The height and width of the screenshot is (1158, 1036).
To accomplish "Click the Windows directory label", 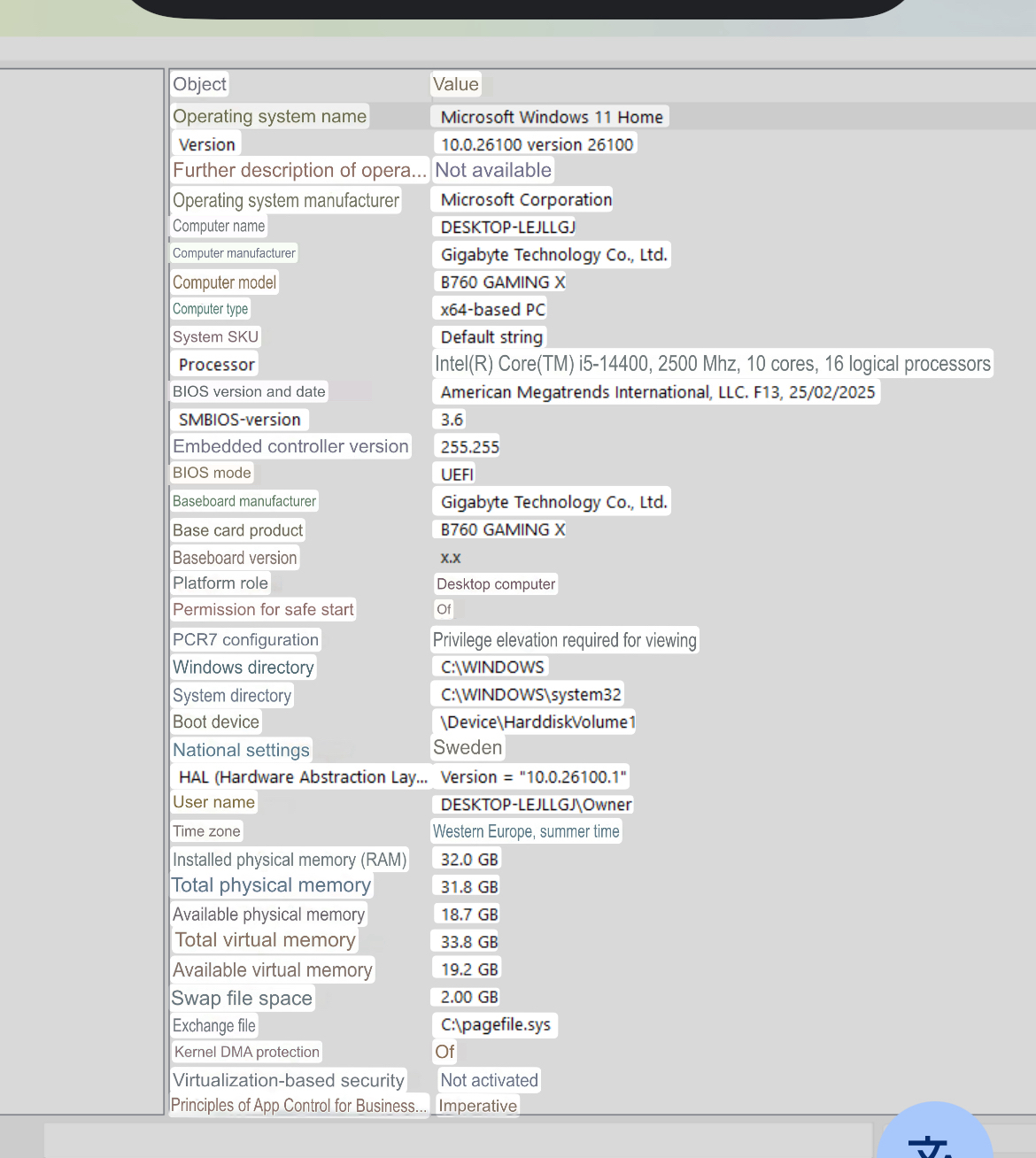I will (x=243, y=667).
